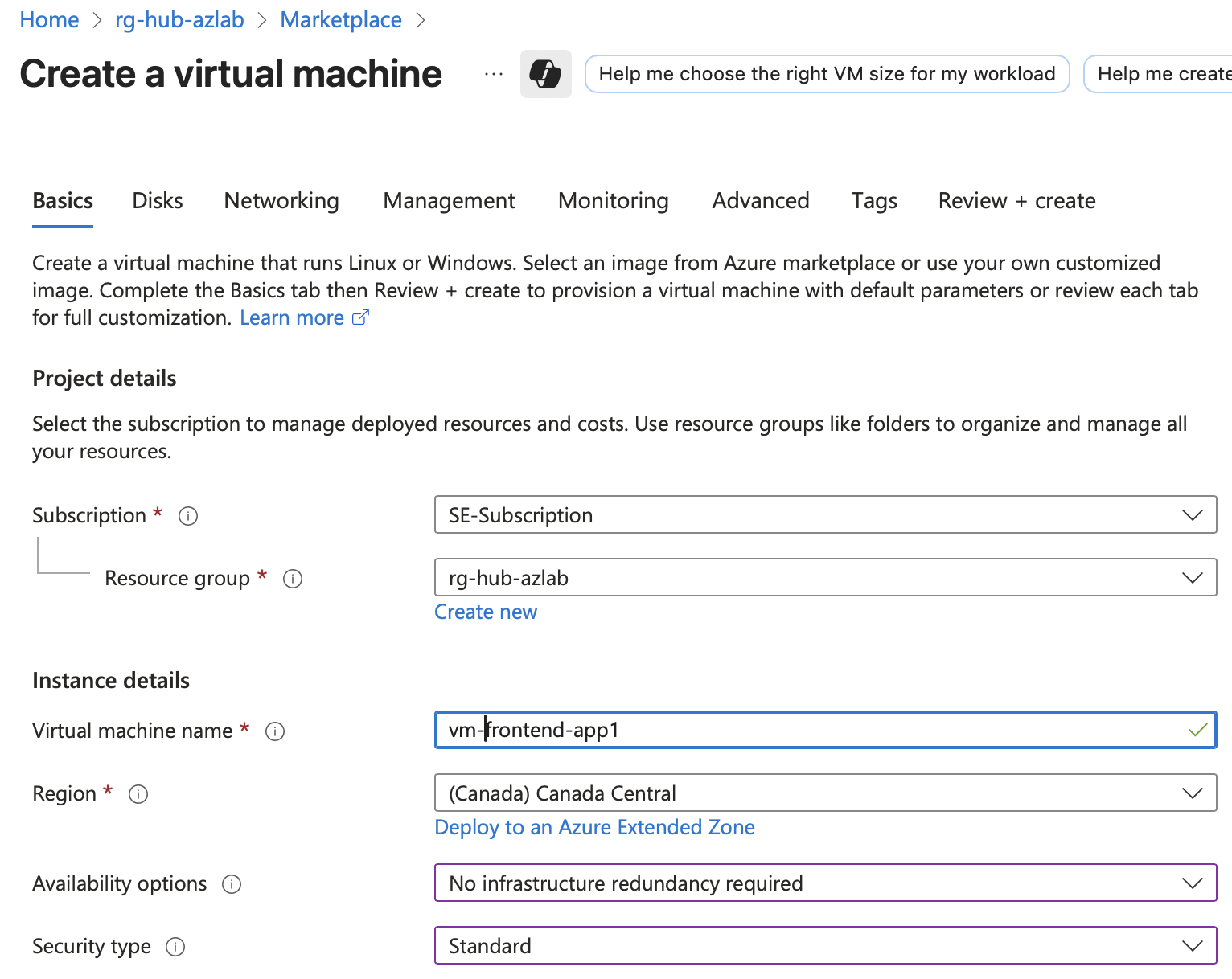The image size is (1232, 979).
Task: Switch to the Disks tab
Action: point(158,201)
